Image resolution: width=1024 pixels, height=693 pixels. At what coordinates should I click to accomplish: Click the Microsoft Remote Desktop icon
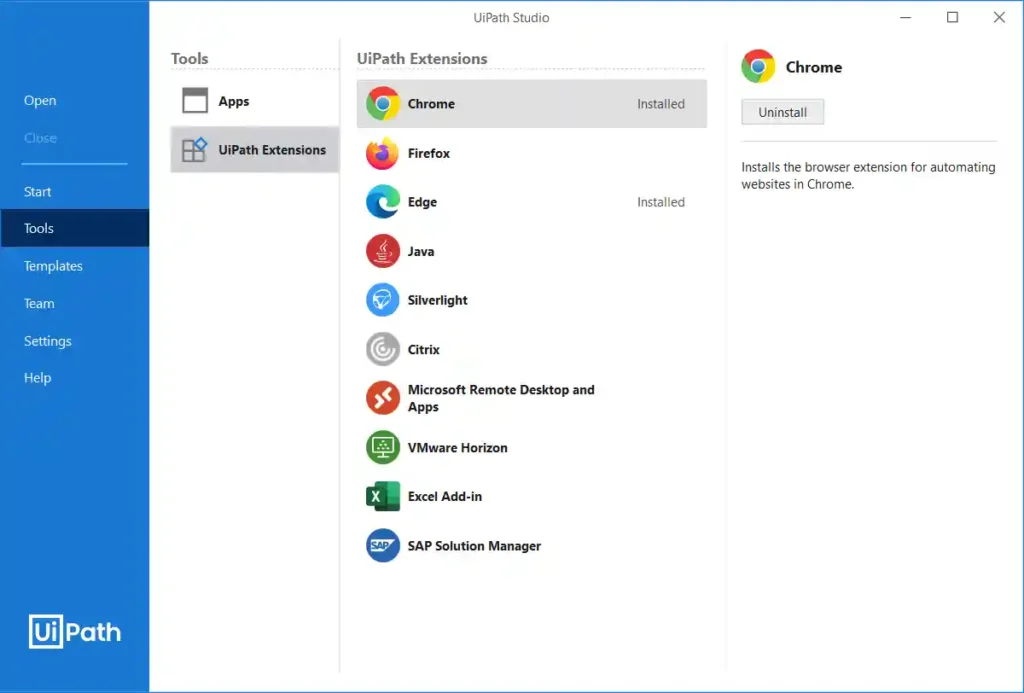pos(383,398)
